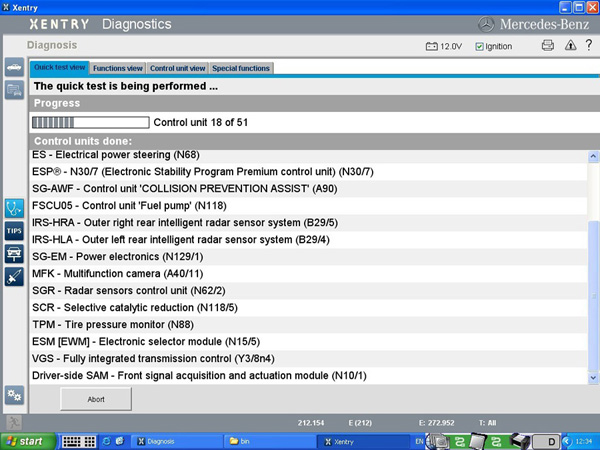Select ES - Electrical power steering (N68) row
The image size is (600, 450).
[x=308, y=155]
